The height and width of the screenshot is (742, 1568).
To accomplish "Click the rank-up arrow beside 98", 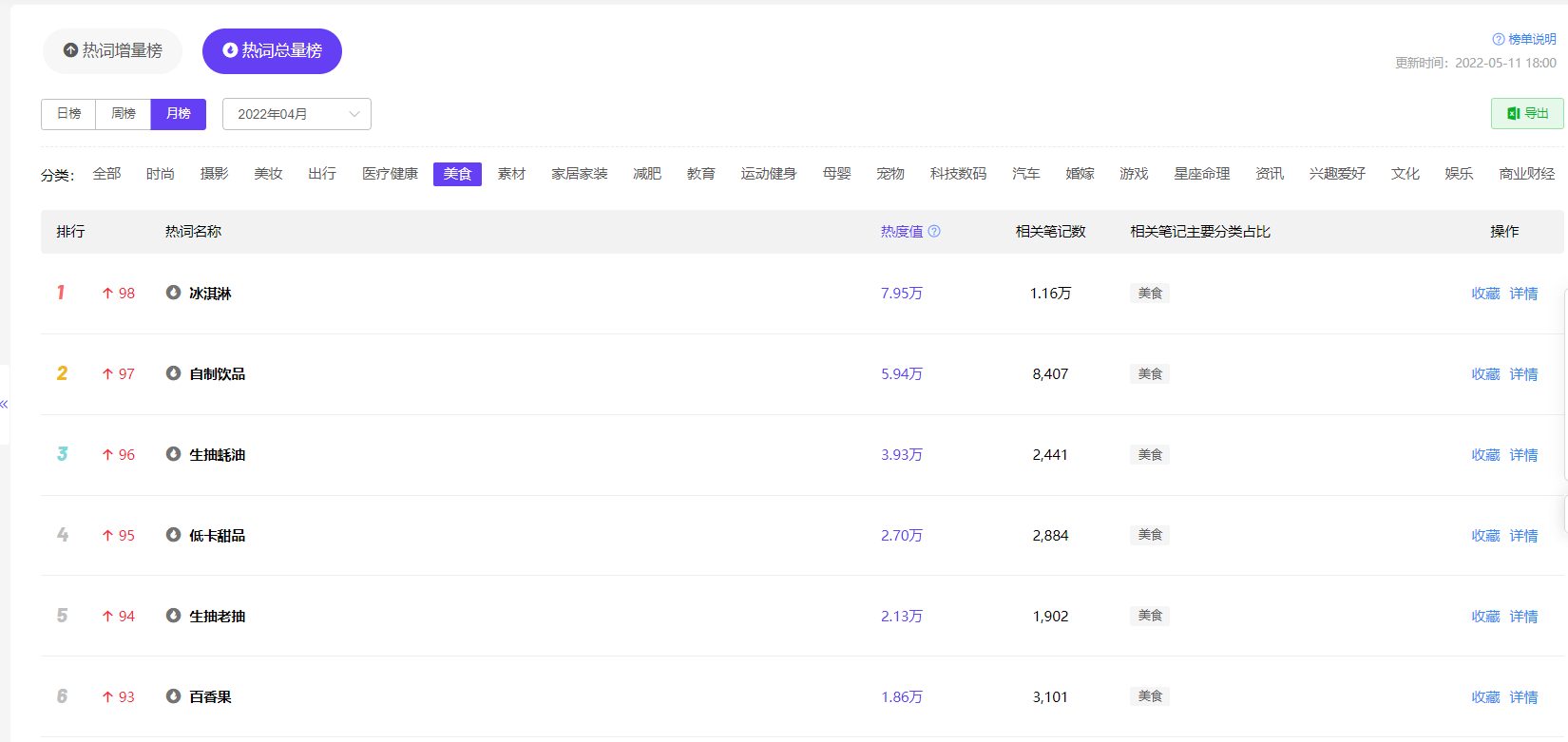I will pos(107,294).
